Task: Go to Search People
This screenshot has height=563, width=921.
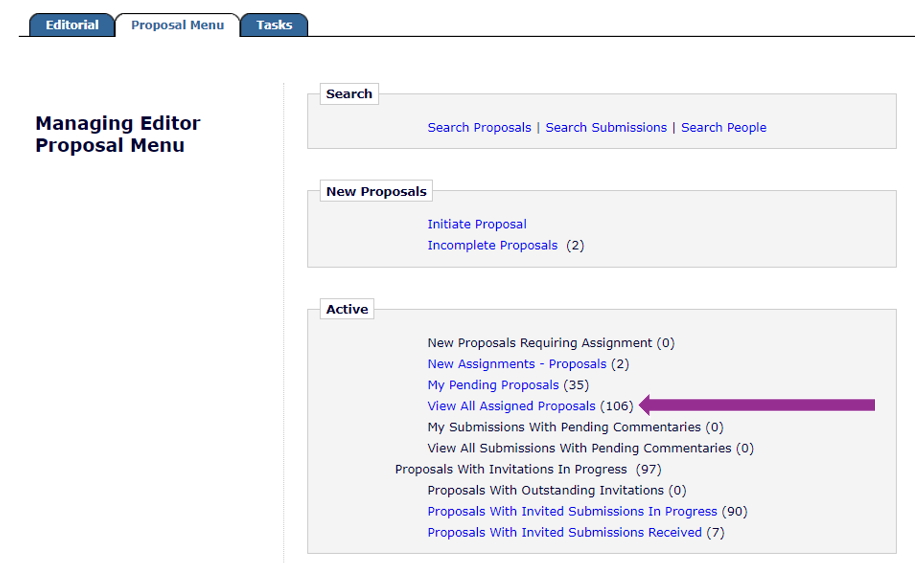Action: click(x=723, y=128)
